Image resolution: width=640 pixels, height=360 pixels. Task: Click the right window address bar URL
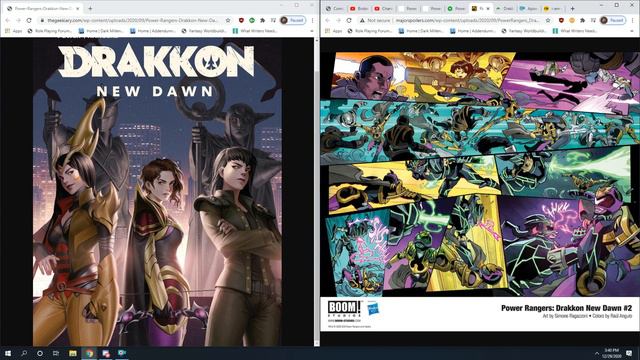click(x=468, y=20)
